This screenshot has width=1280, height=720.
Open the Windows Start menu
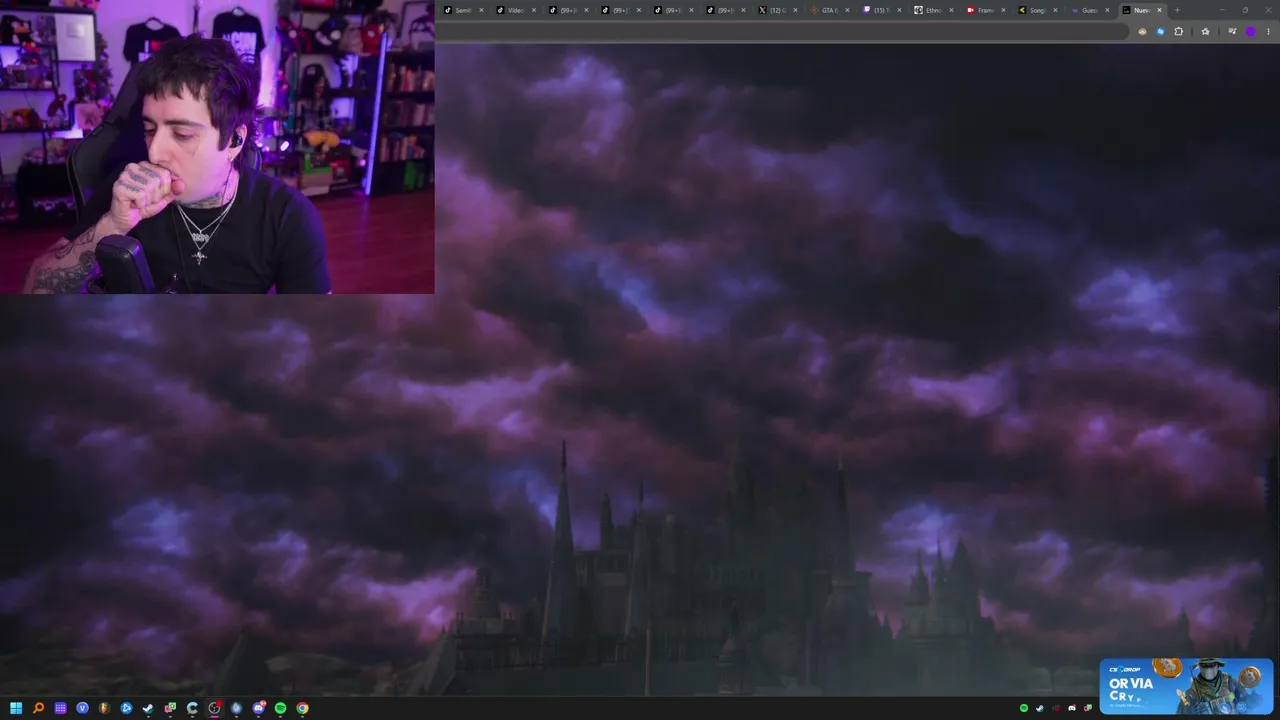click(16, 708)
